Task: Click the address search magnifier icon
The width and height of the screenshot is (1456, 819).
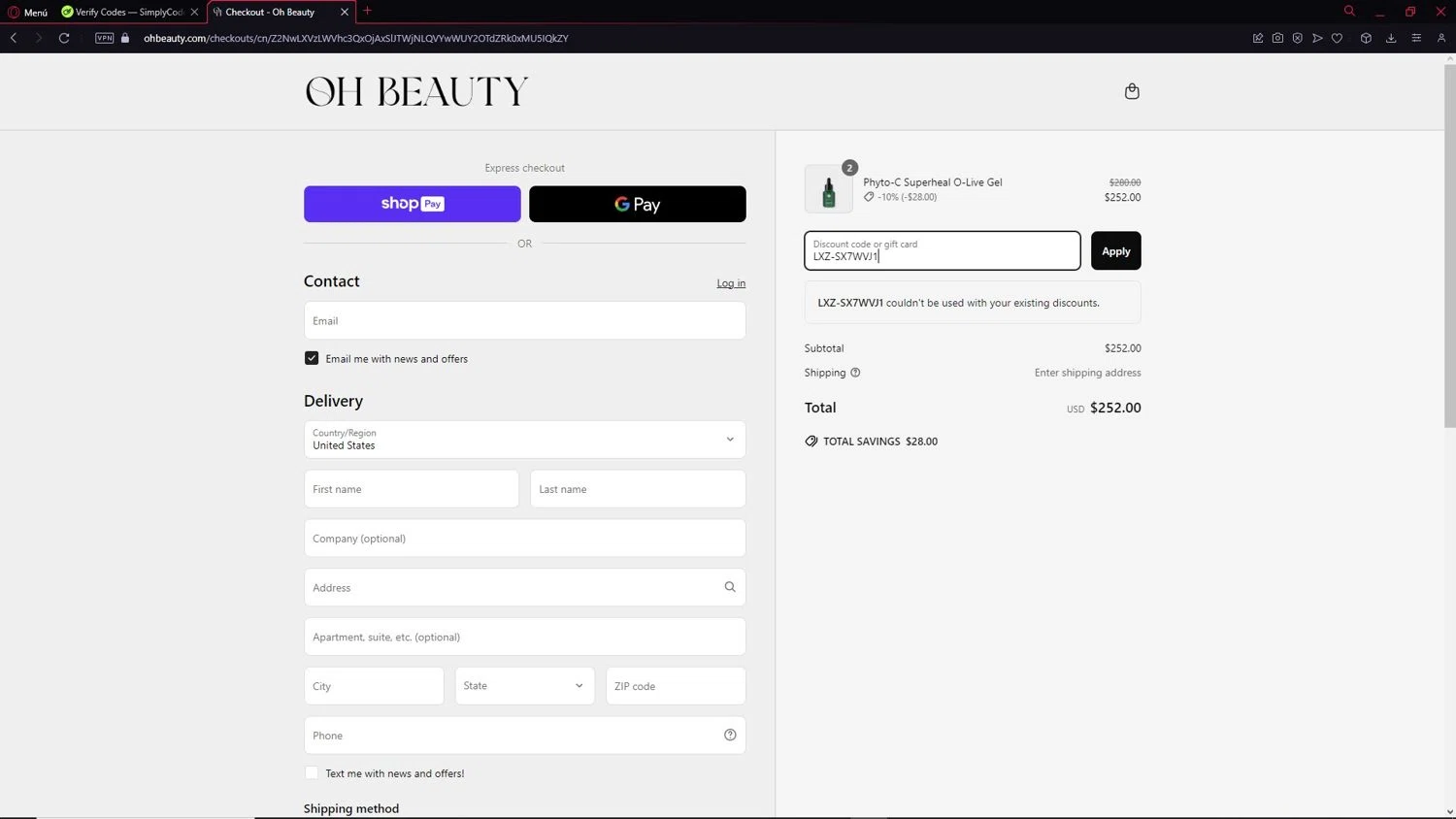Action: click(730, 587)
